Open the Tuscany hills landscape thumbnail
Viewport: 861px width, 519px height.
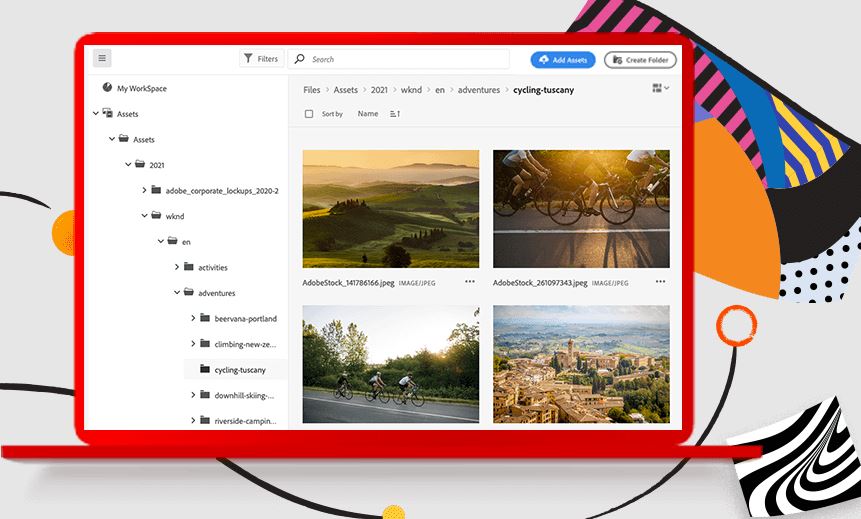click(x=390, y=209)
